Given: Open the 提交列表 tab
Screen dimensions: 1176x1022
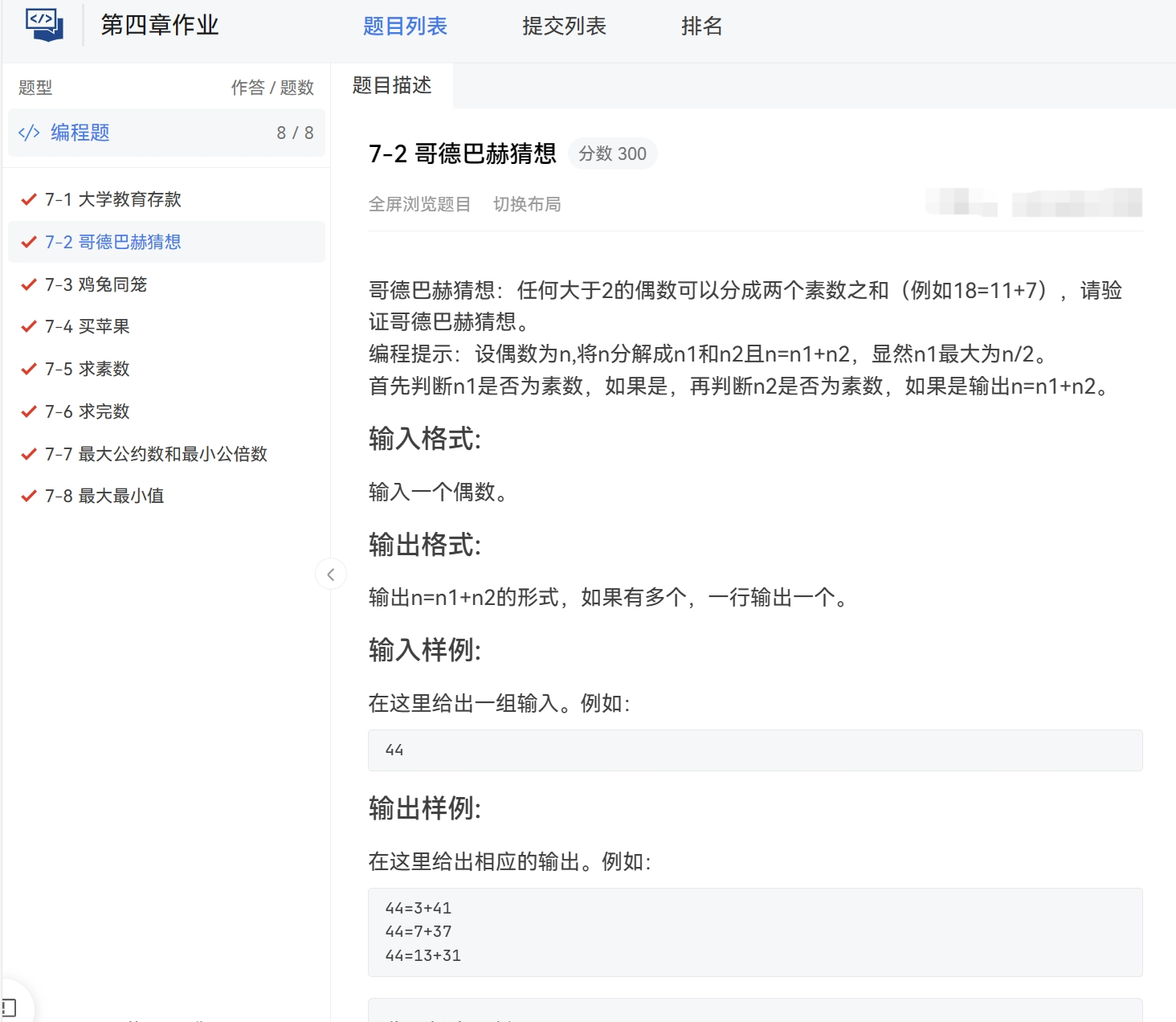Looking at the screenshot, I should pos(564,27).
